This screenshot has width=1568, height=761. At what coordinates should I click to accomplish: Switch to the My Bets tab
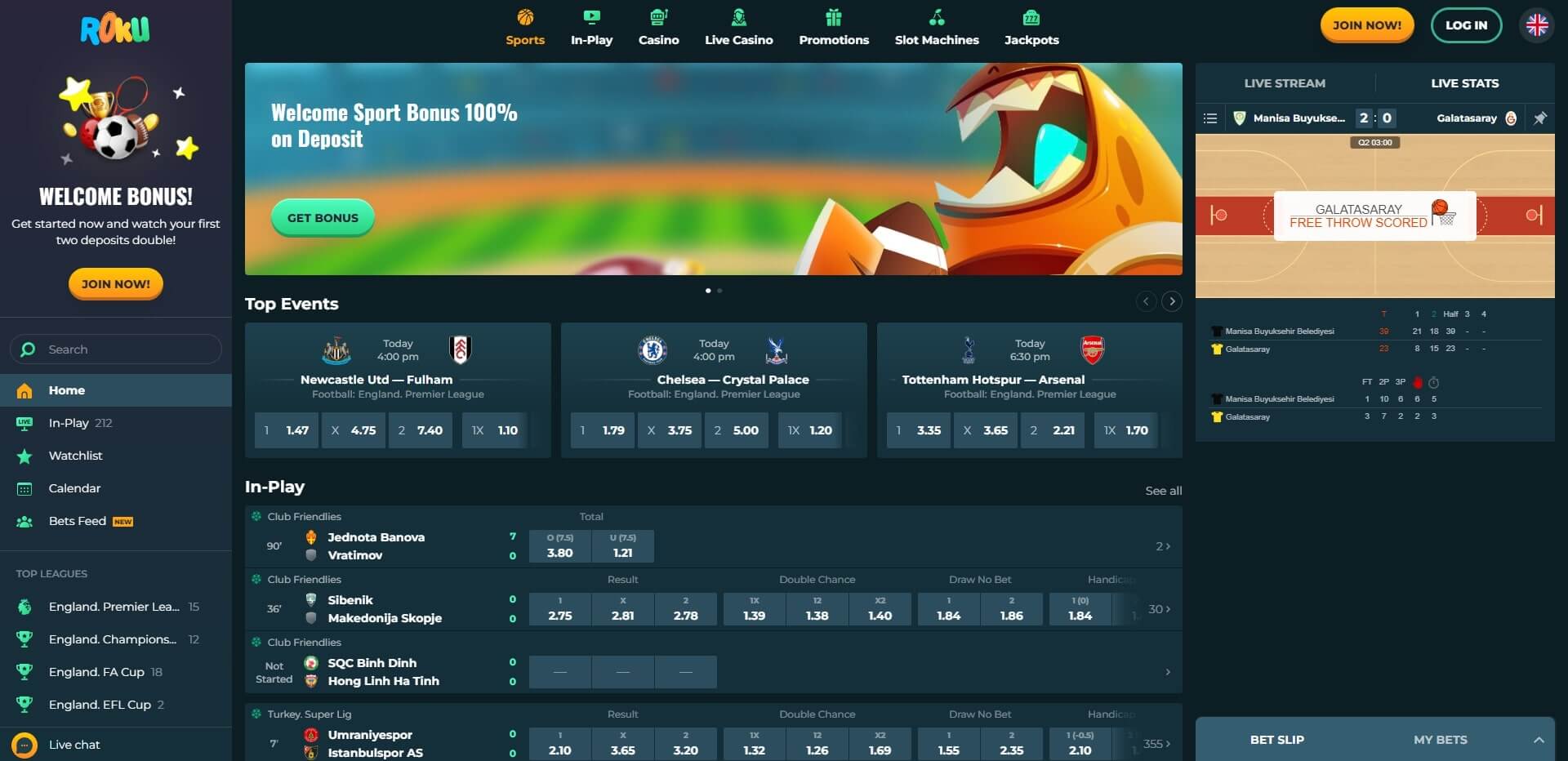click(x=1440, y=740)
